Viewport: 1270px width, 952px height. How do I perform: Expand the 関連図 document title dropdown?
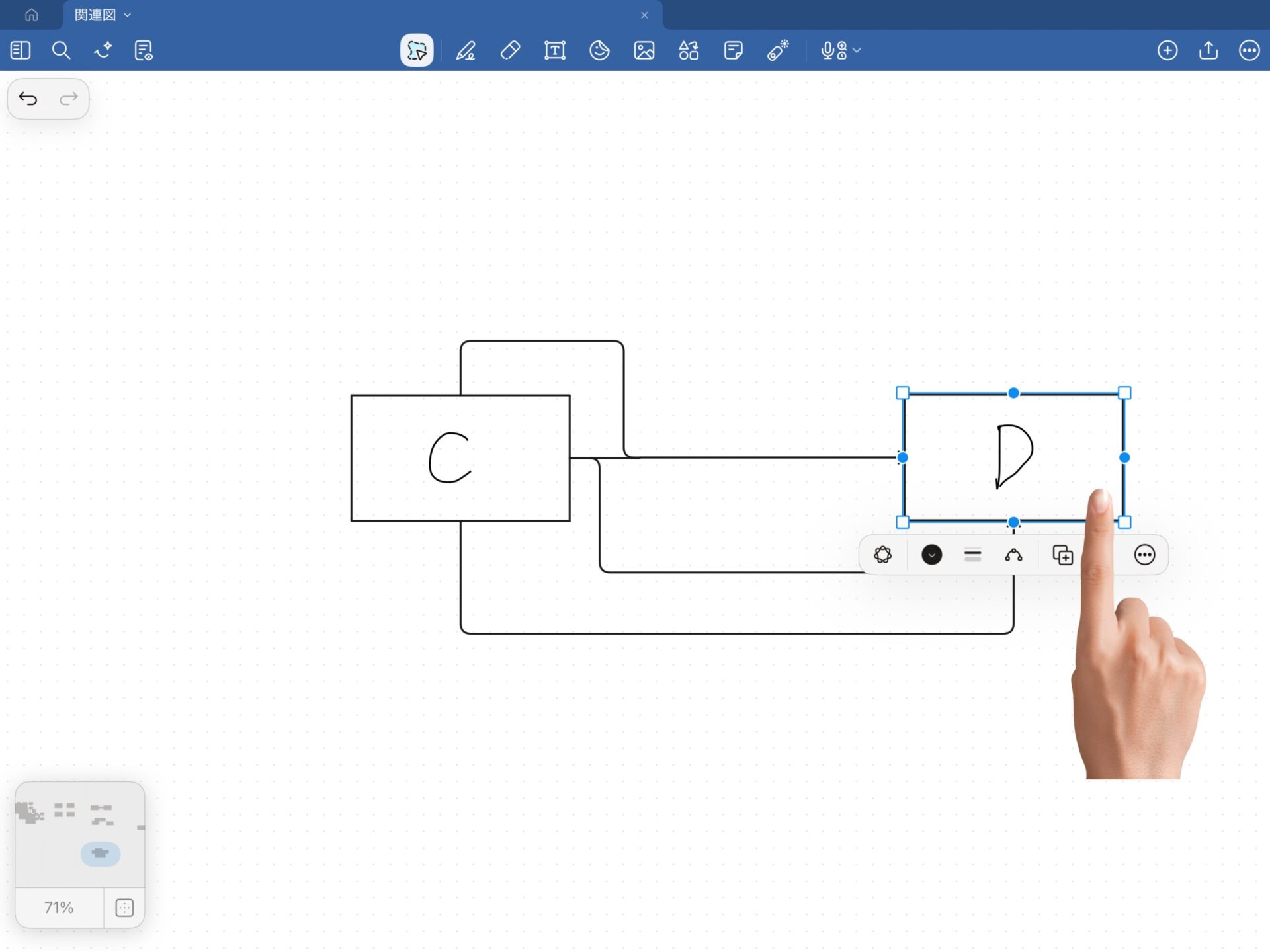[128, 15]
